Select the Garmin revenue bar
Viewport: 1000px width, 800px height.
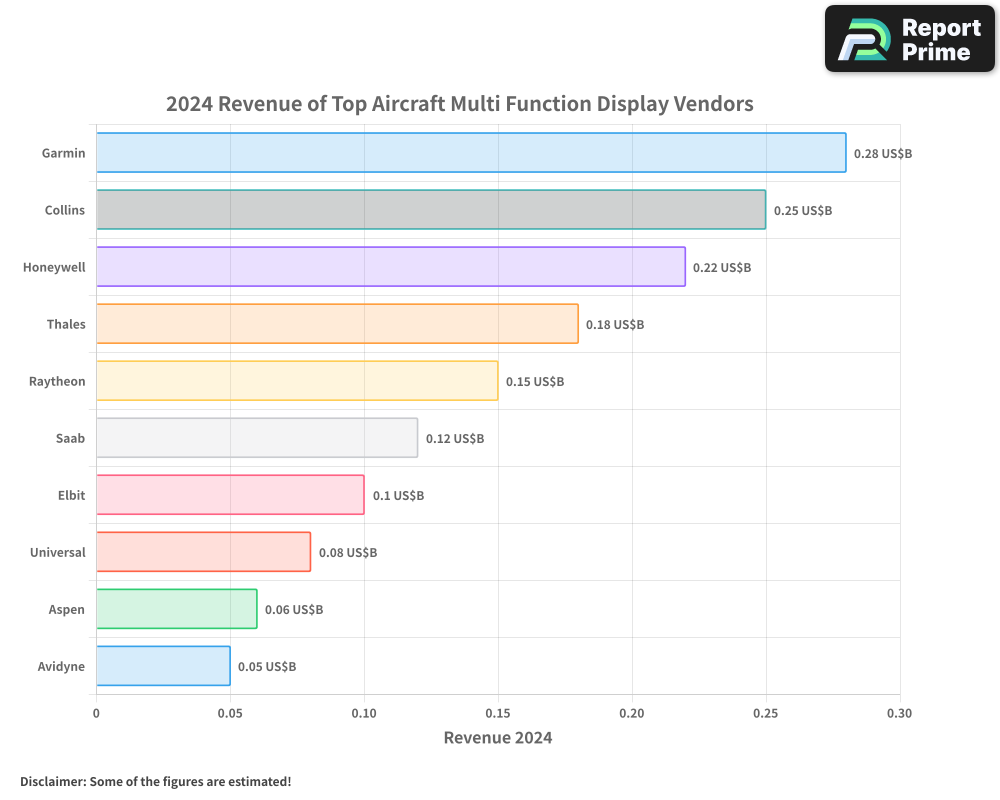pyautogui.click(x=470, y=153)
